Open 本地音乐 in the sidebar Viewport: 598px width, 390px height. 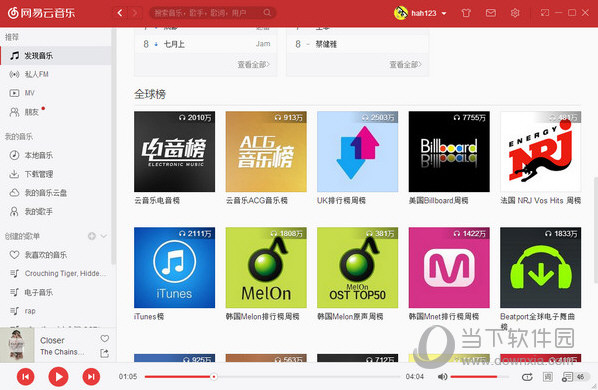(x=56, y=155)
